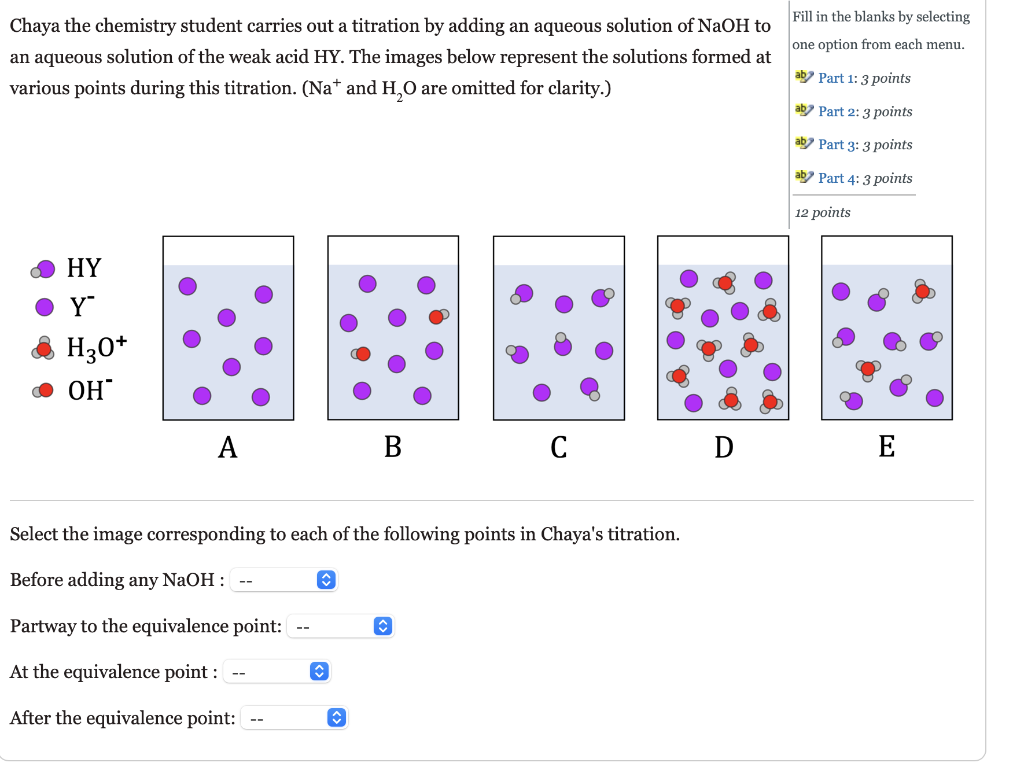Expand the 'At the equivalence point' menu

(277, 672)
